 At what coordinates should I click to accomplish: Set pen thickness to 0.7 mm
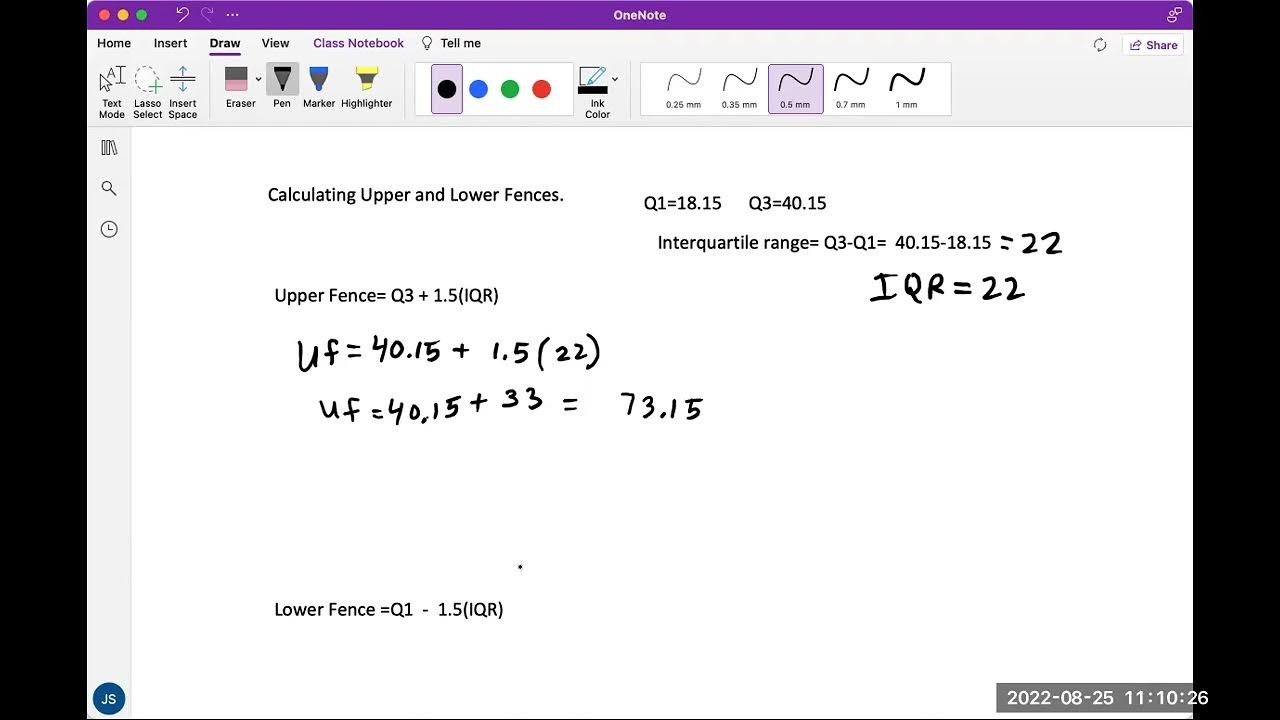click(x=851, y=89)
